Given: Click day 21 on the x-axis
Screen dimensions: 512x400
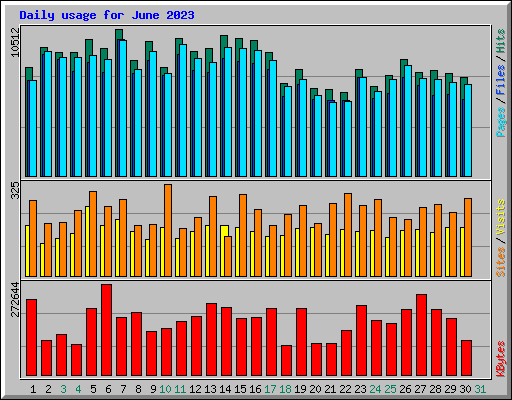Looking at the screenshot, I should point(330,389).
